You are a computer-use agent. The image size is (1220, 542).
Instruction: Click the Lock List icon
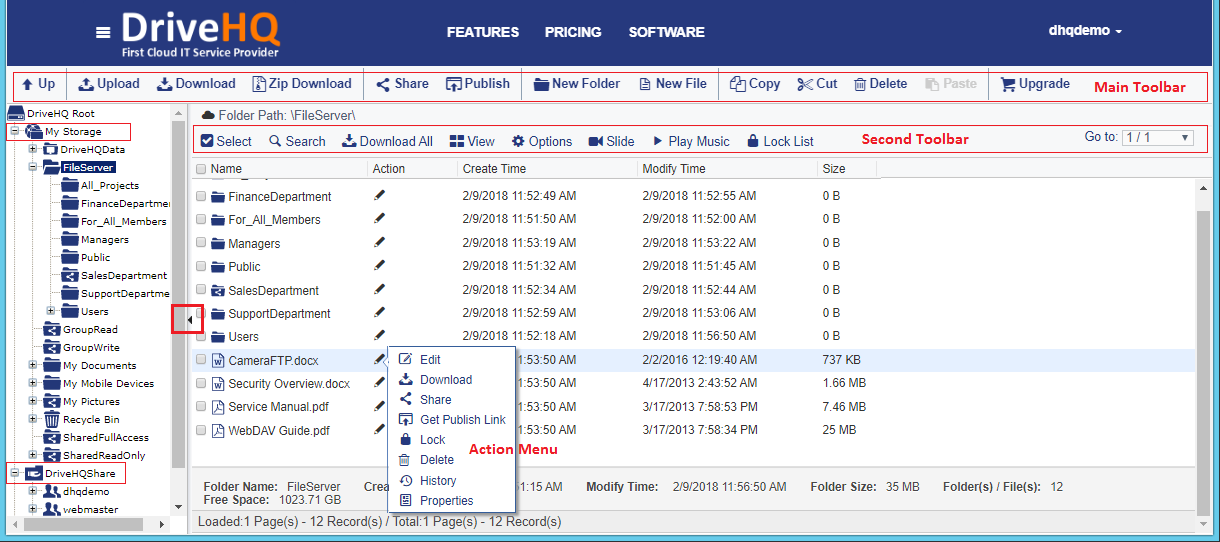point(753,141)
